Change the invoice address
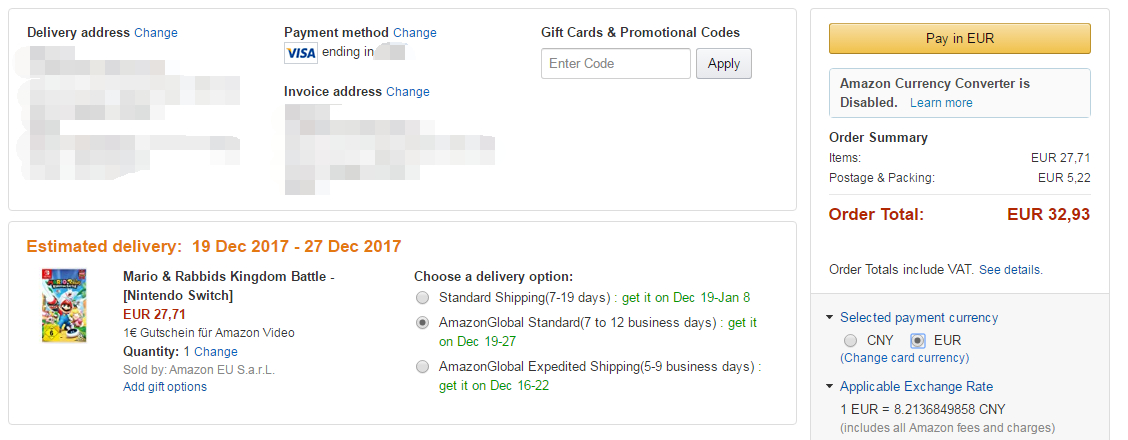 [x=408, y=92]
